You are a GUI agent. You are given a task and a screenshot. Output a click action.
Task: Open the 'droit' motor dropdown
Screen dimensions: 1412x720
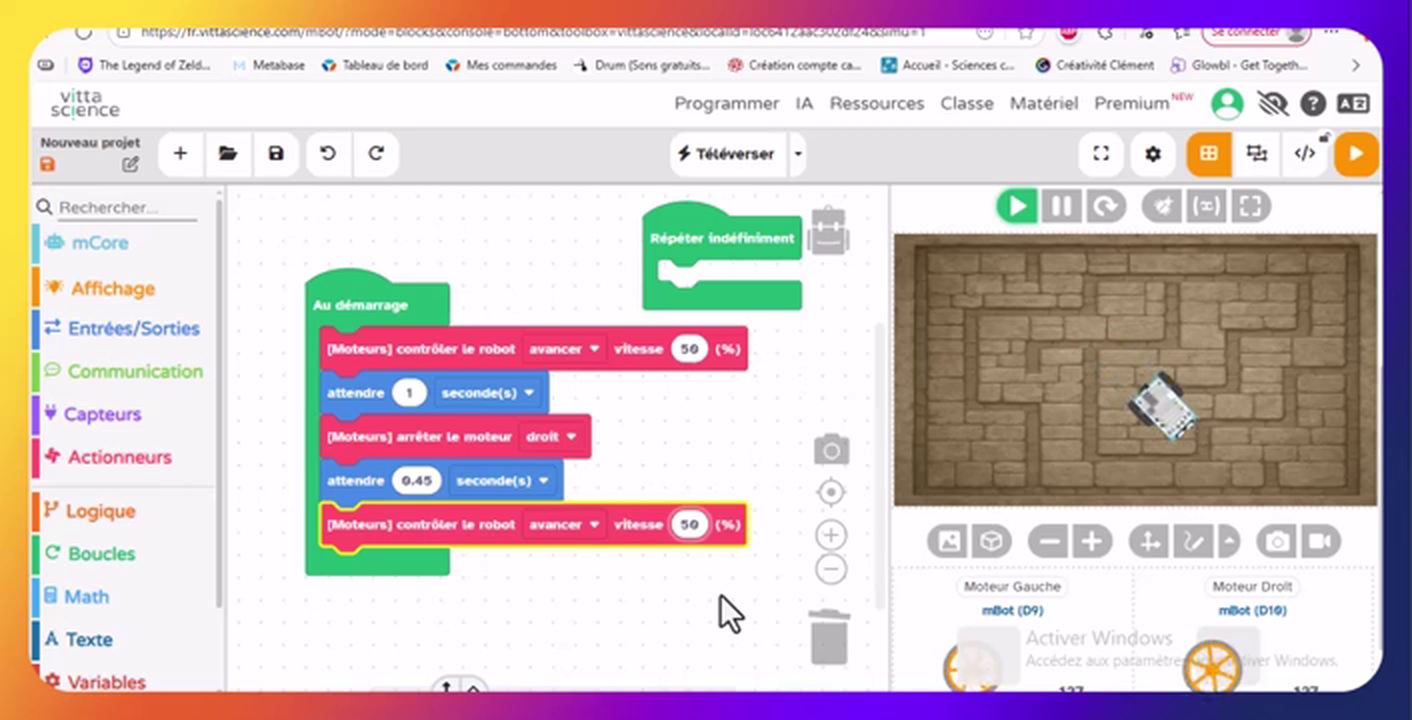pyautogui.click(x=551, y=437)
